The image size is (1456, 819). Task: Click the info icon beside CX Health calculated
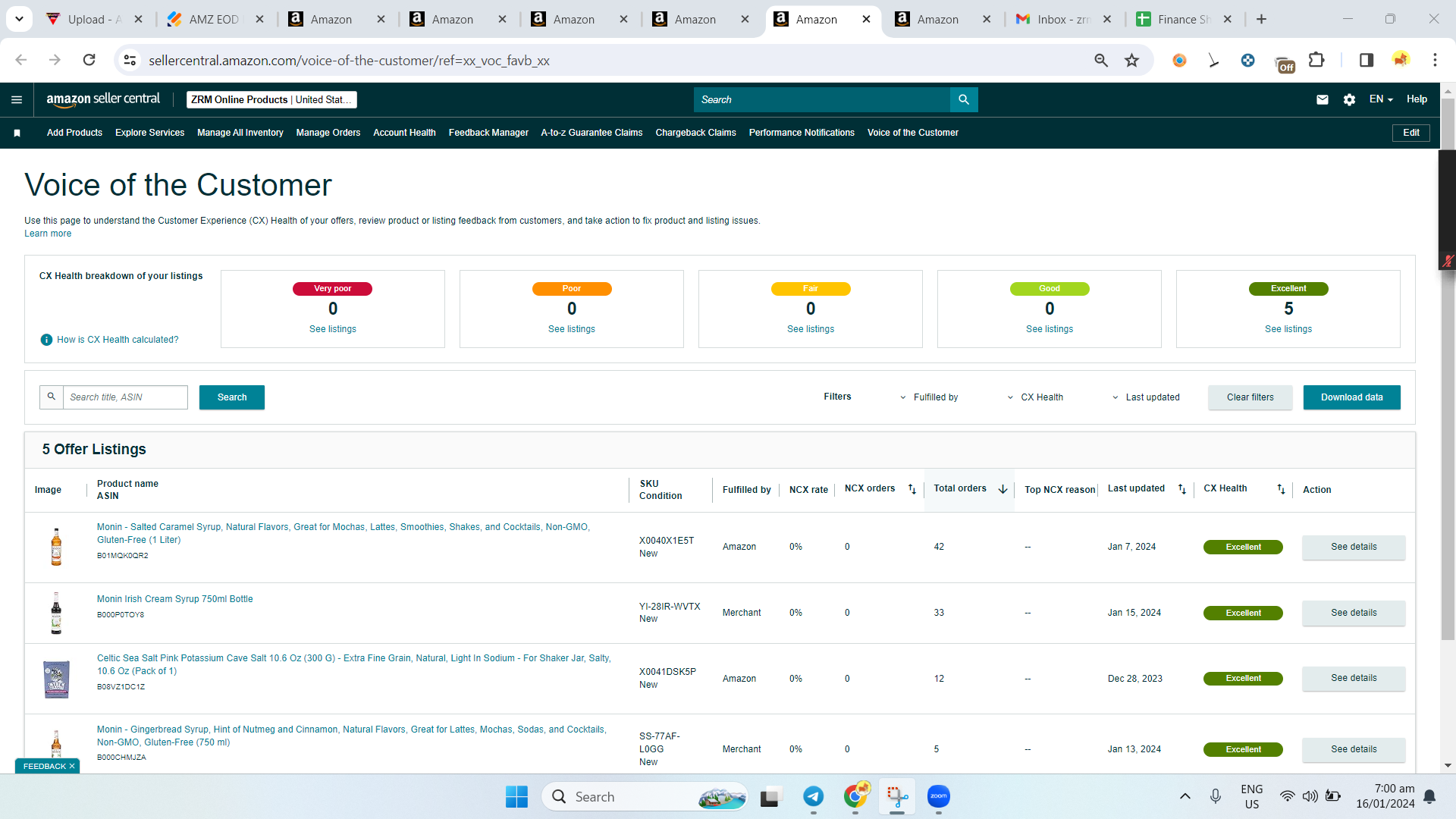(46, 340)
